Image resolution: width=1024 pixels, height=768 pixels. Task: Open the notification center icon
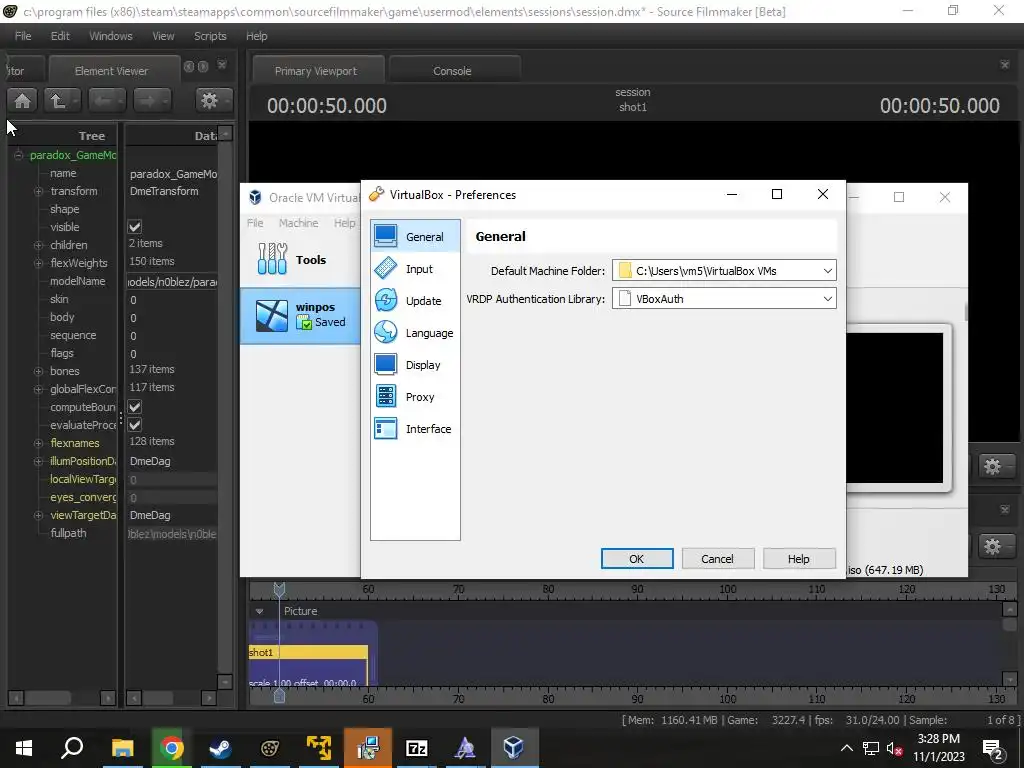point(993,748)
